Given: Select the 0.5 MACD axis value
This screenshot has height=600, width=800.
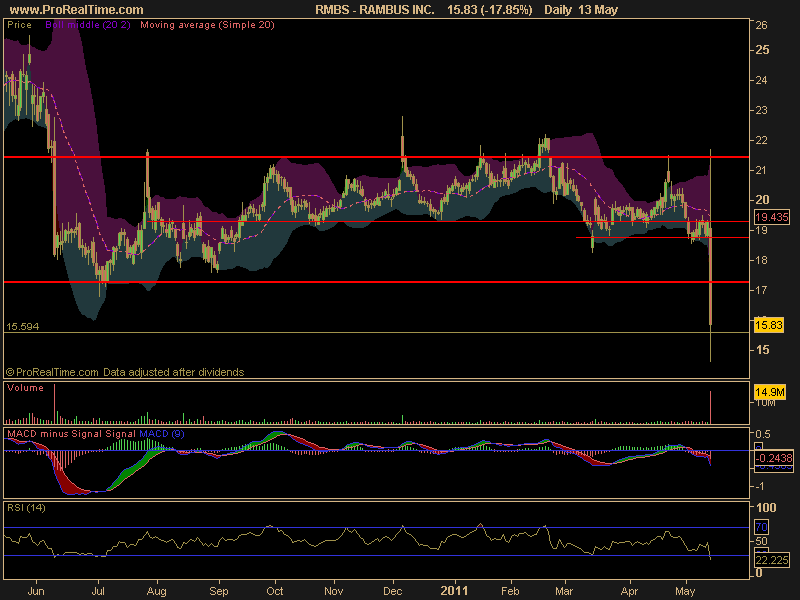Looking at the screenshot, I should tap(763, 434).
